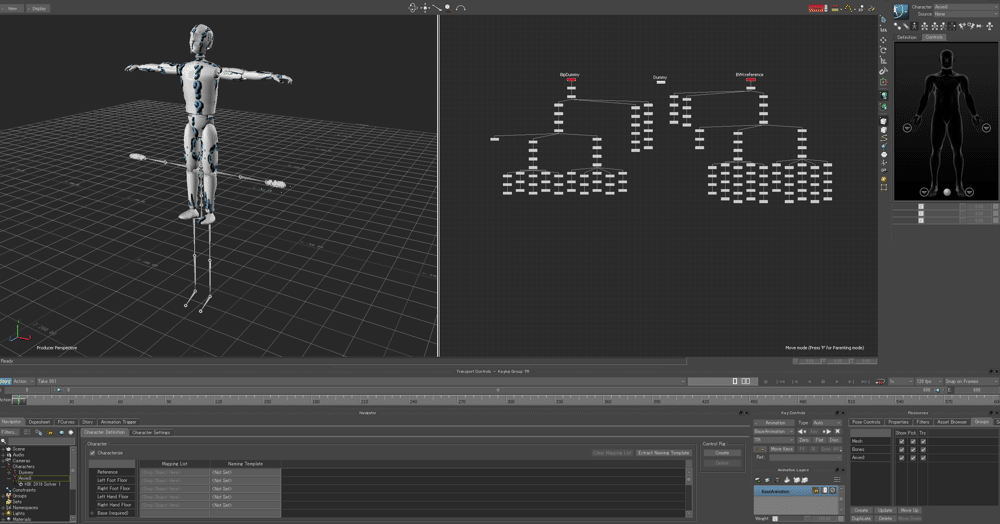Click the new animation layer icon

(757, 480)
